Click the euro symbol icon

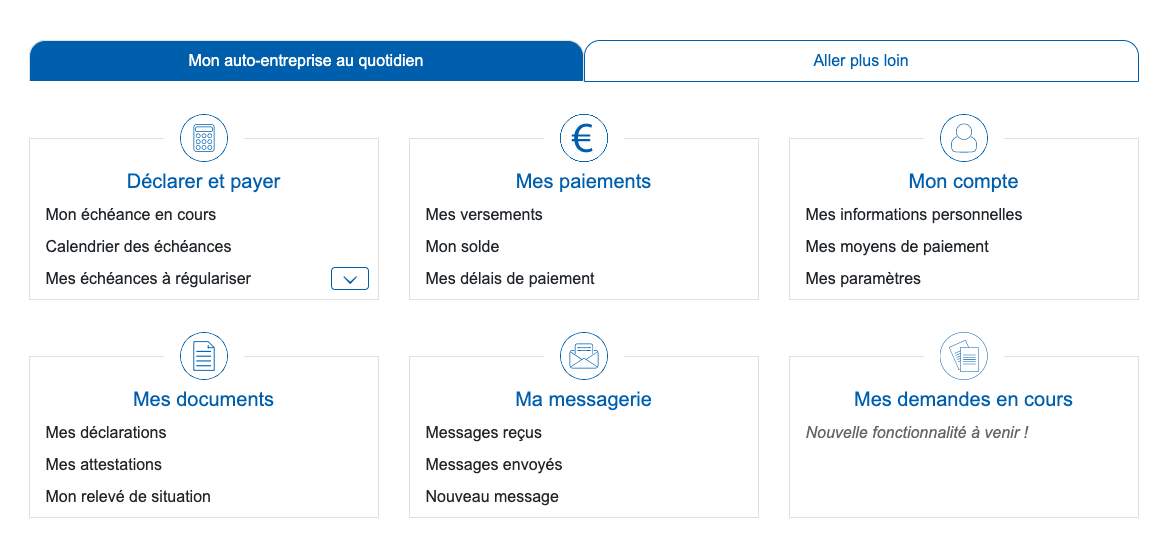pyautogui.click(x=584, y=138)
